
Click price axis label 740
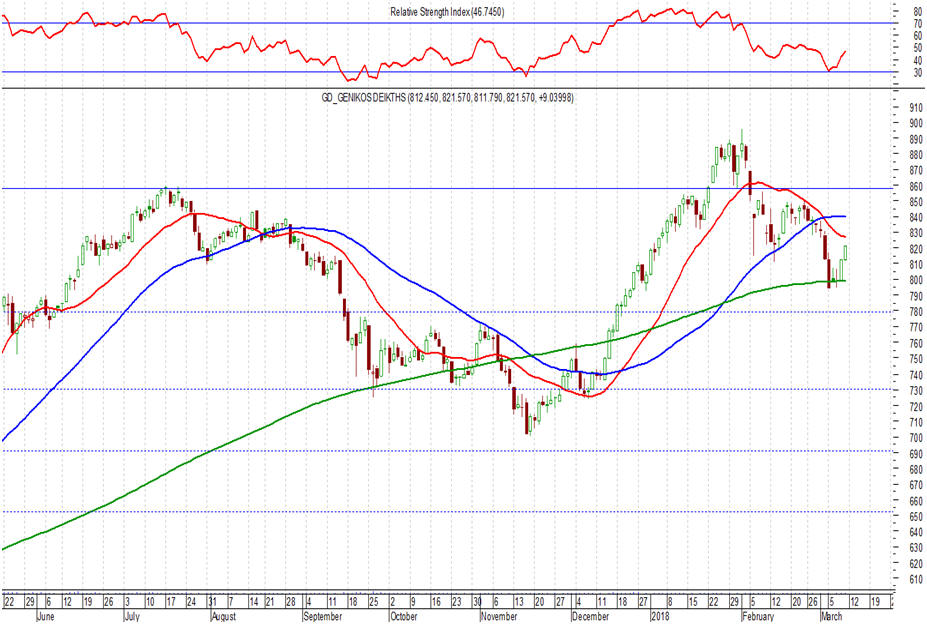point(916,375)
